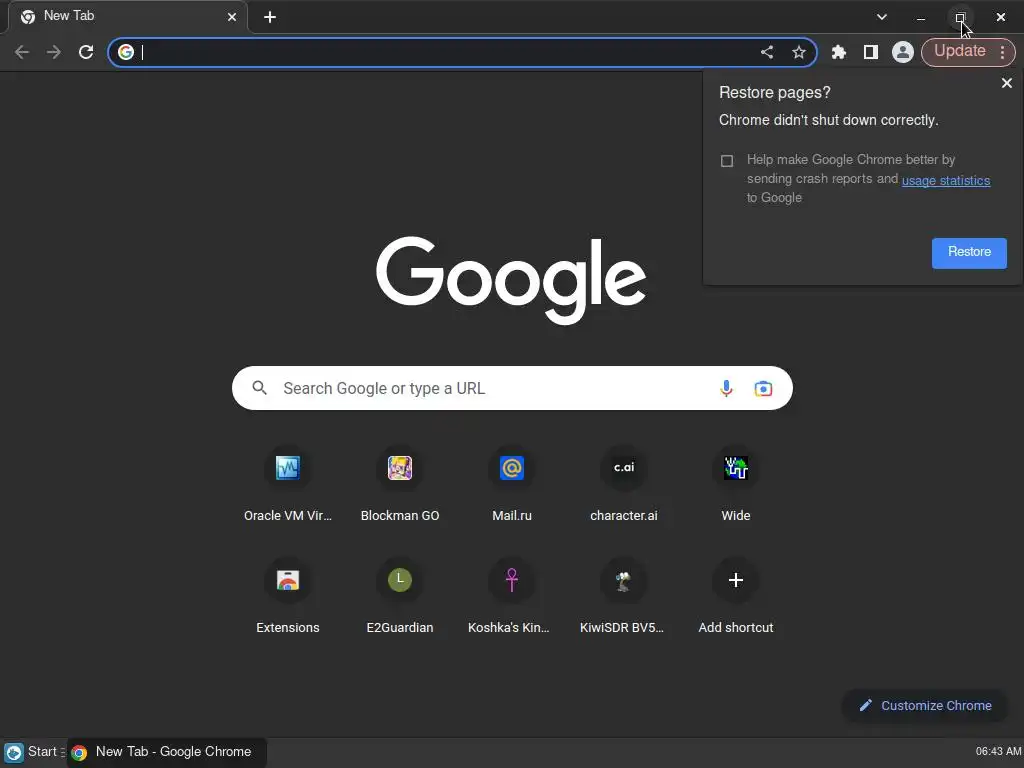Open the Start menu in taskbar
1024x768 pixels.
coord(33,752)
